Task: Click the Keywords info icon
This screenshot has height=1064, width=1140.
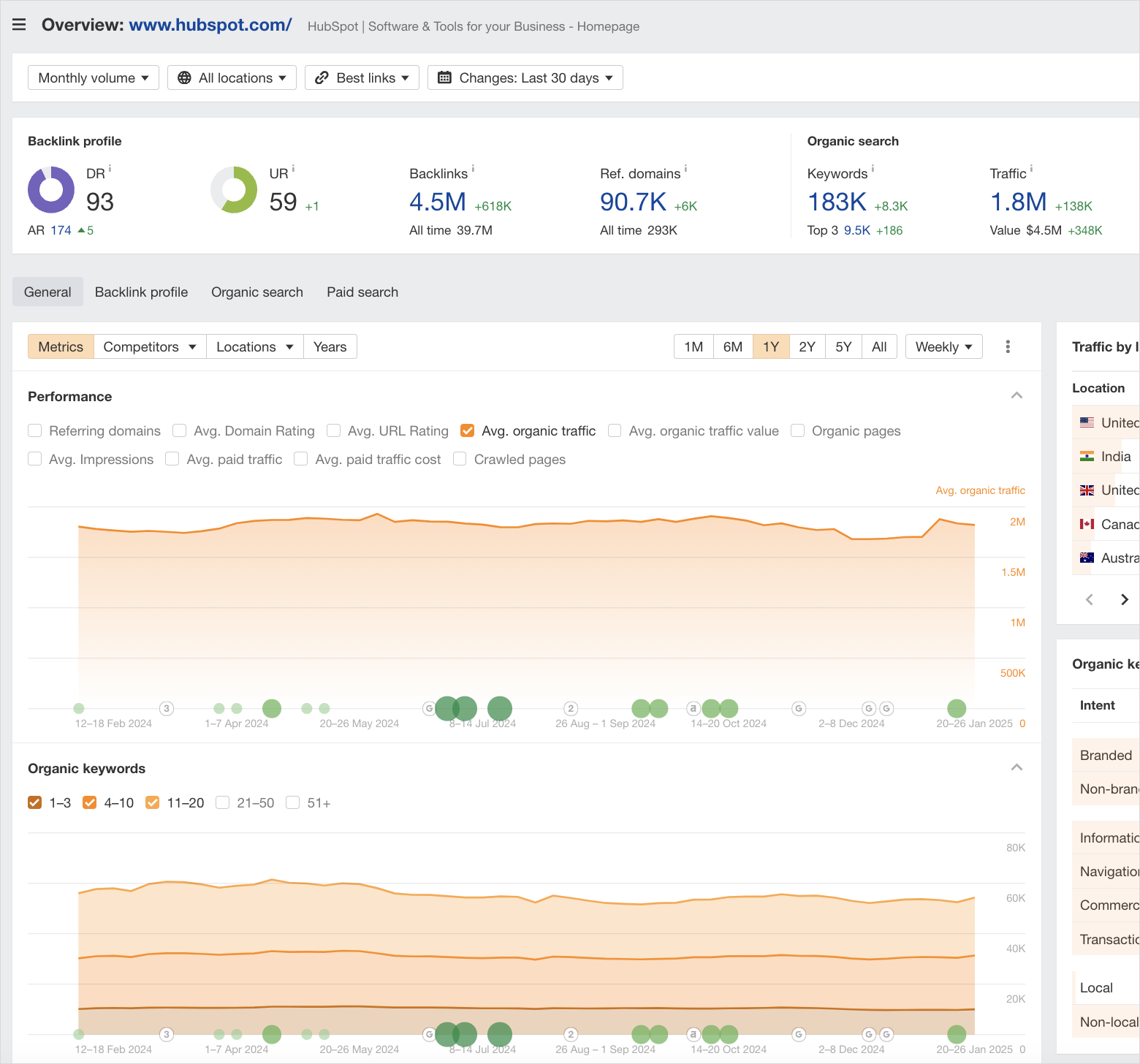Action: (873, 169)
